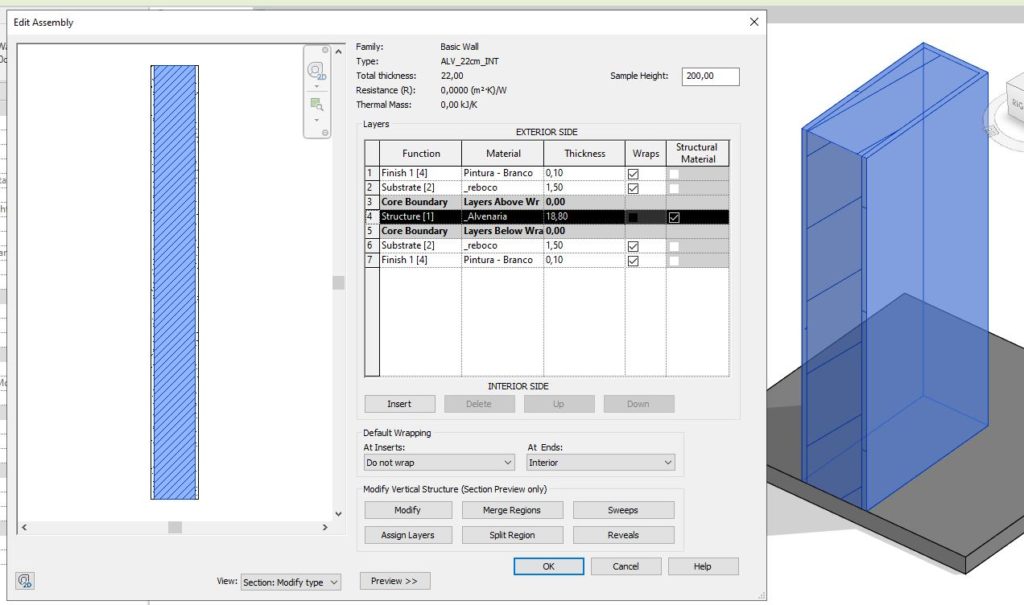The image size is (1024, 605).
Task: Close the Edit Assembly dialog
Action: [x=754, y=22]
